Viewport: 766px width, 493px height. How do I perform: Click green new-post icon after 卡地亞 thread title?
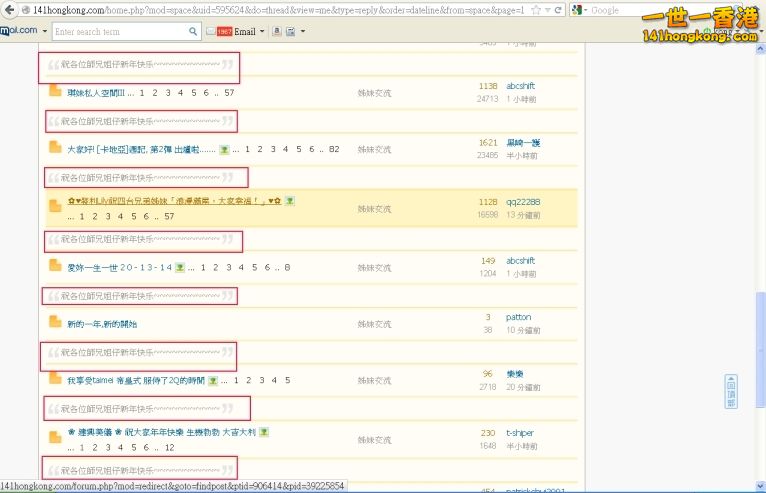click(225, 149)
